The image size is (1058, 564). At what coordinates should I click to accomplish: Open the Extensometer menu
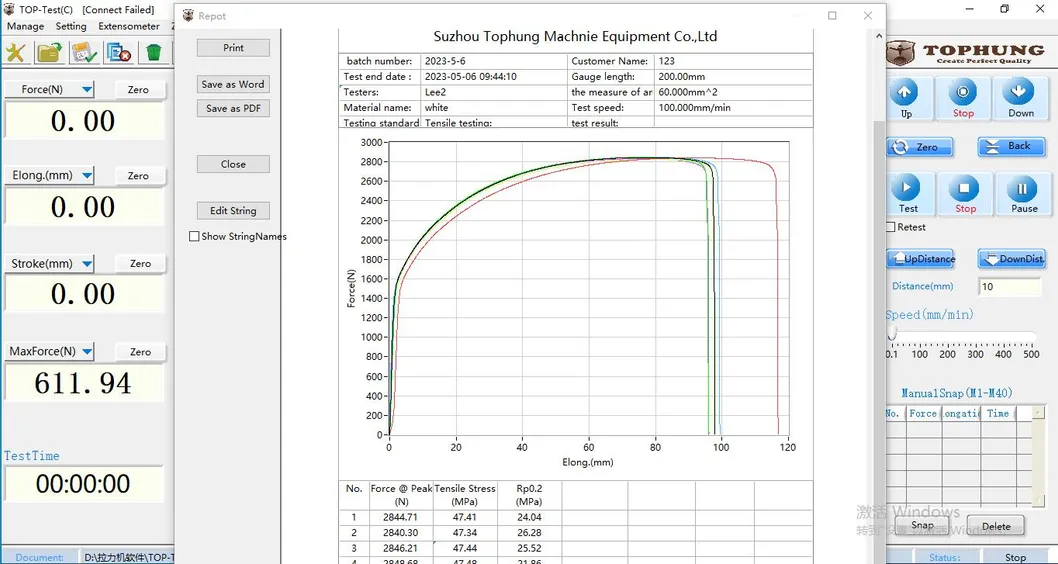tap(129, 26)
